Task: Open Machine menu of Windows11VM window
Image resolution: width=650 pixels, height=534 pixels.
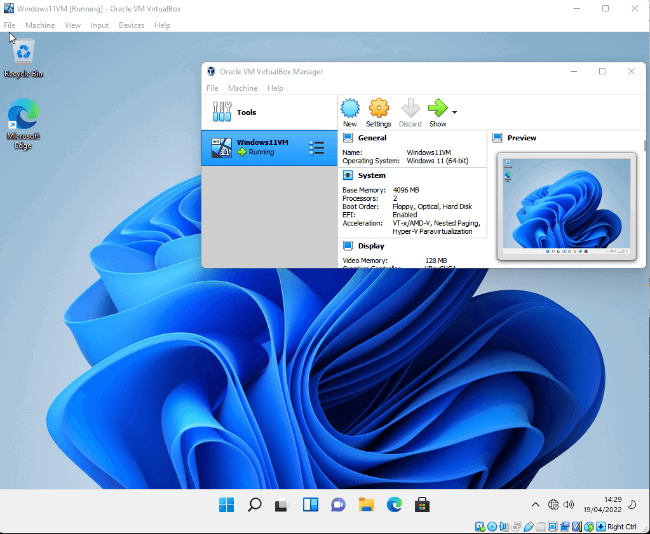Action: (x=40, y=25)
